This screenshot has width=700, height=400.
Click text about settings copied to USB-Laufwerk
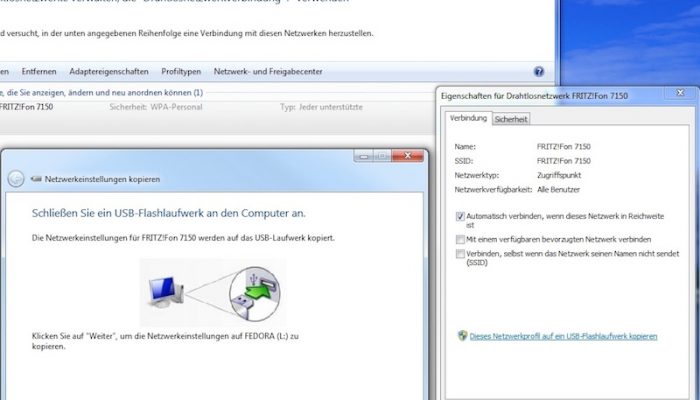[183, 238]
